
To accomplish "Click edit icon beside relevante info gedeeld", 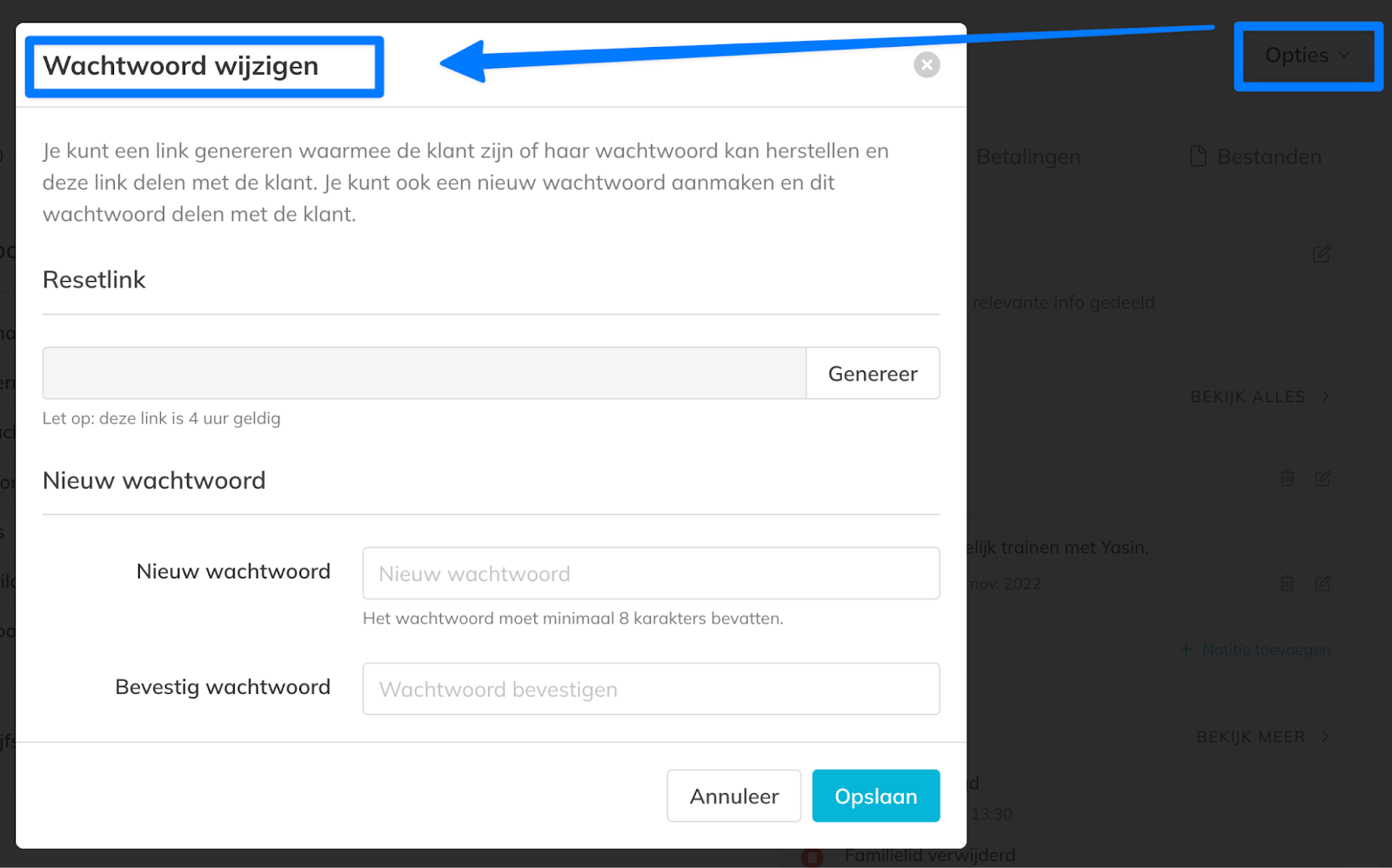I will [x=1322, y=254].
